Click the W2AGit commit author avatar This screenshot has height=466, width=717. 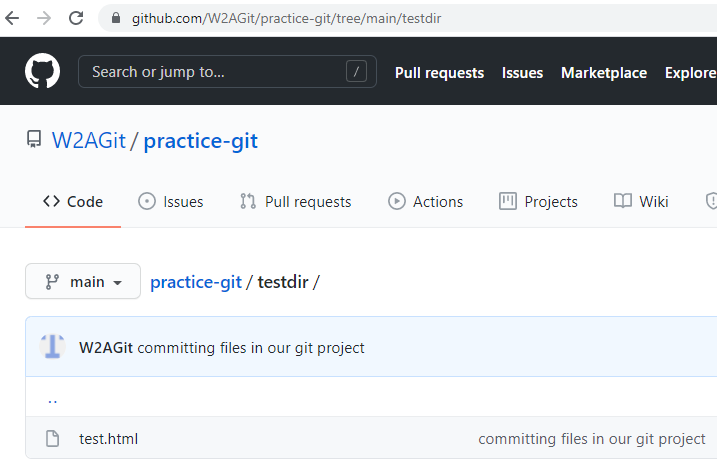(52, 347)
